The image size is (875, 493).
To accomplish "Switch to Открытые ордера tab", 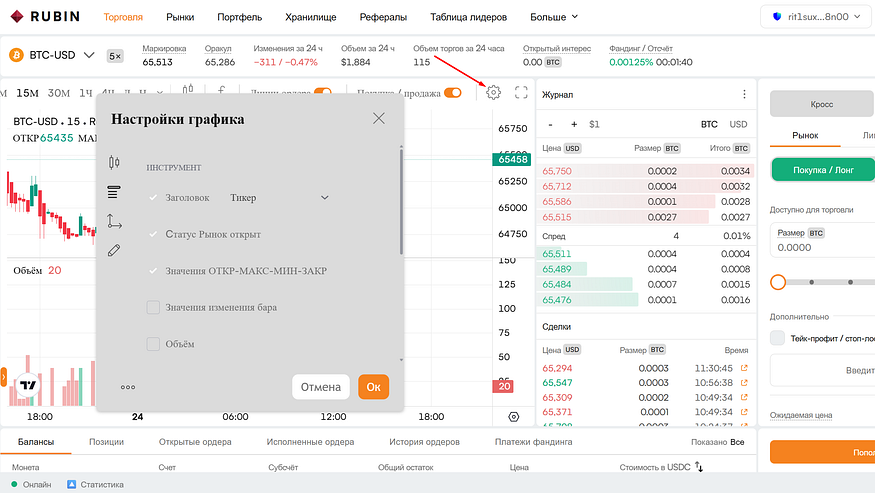I will pyautogui.click(x=195, y=442).
